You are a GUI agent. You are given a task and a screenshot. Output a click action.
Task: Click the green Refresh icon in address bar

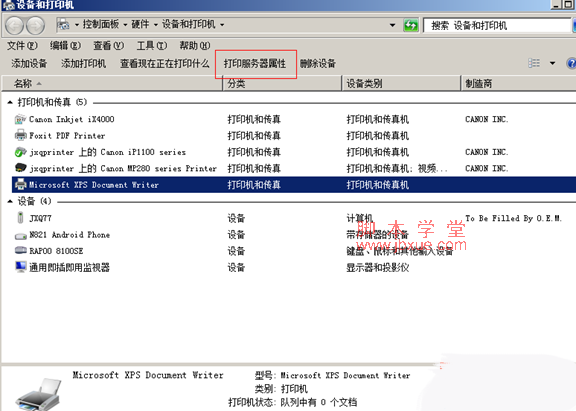(411, 25)
